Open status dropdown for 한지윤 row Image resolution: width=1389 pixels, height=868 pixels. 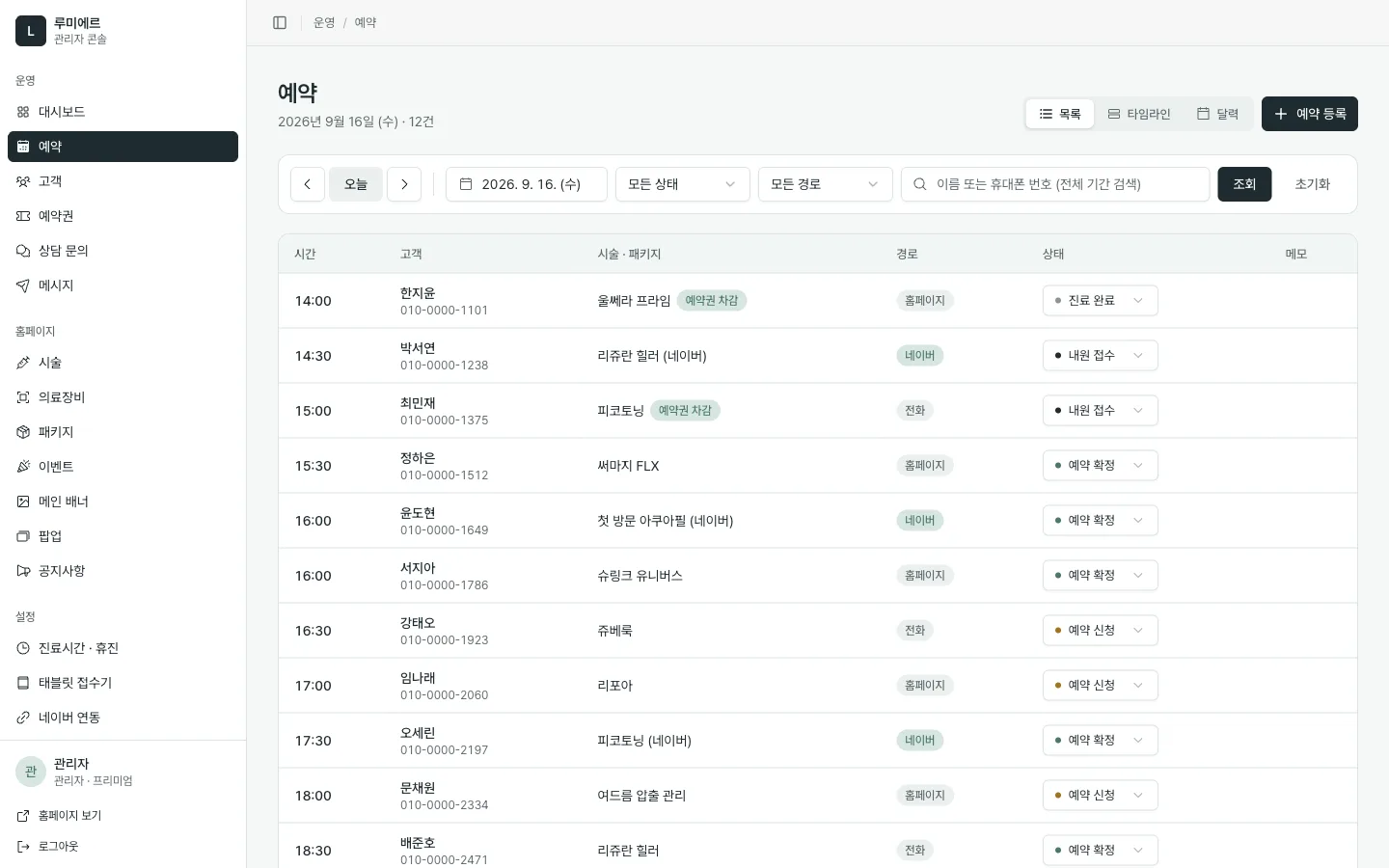coord(1101,301)
